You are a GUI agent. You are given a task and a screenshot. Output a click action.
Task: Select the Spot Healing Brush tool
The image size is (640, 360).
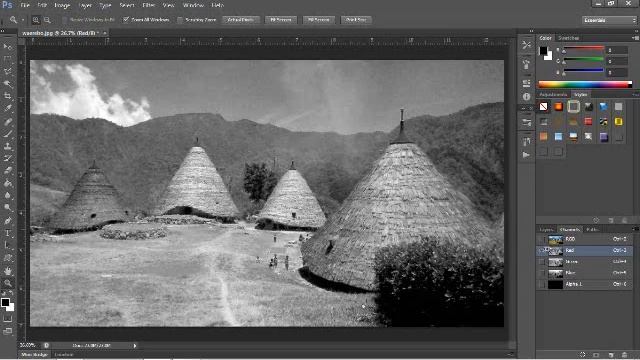click(x=7, y=121)
